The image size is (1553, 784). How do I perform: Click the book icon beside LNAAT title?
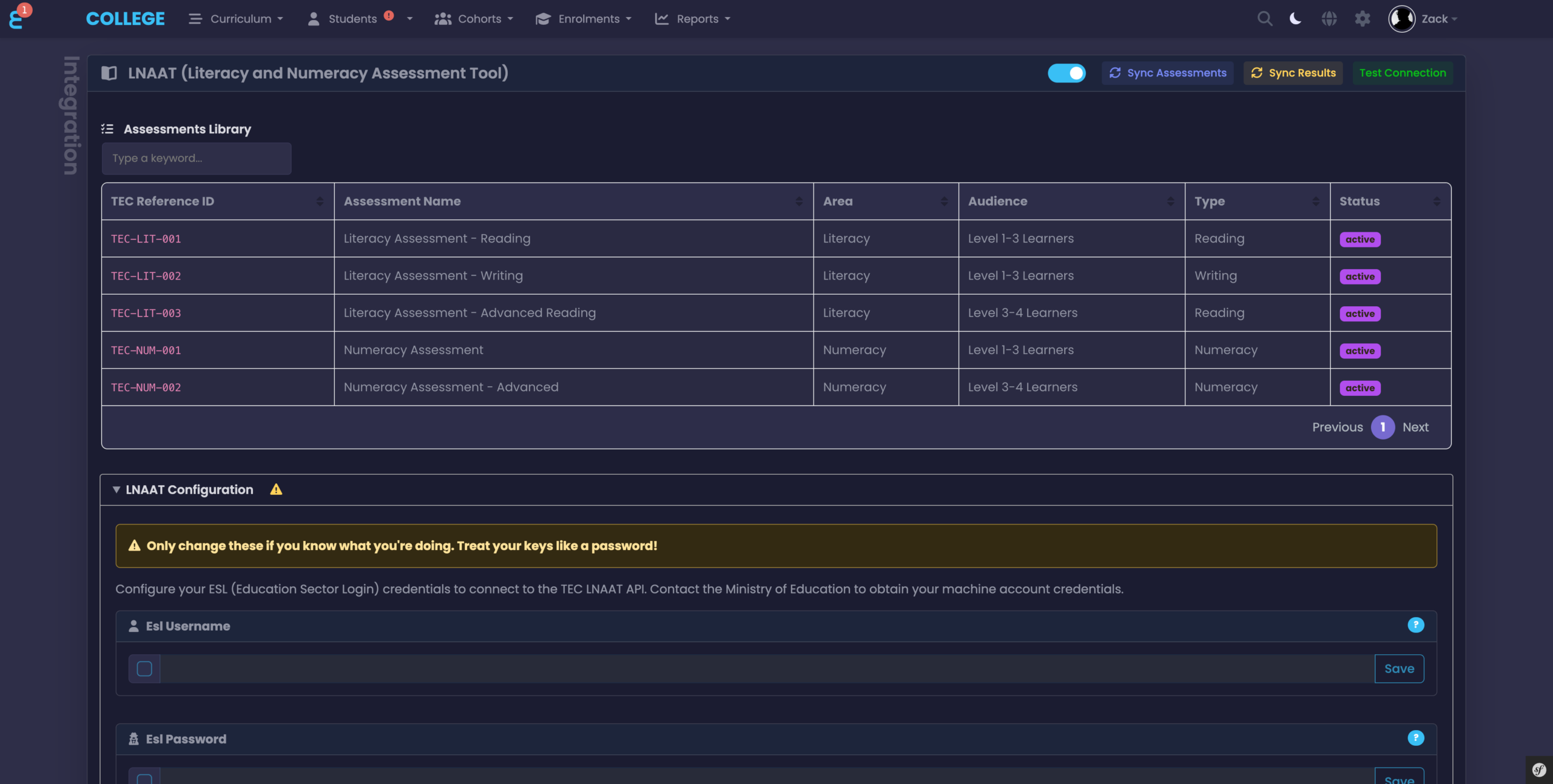click(109, 73)
